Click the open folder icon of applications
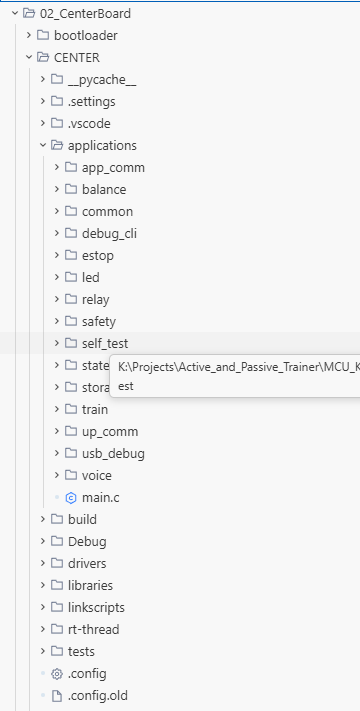 (x=57, y=146)
